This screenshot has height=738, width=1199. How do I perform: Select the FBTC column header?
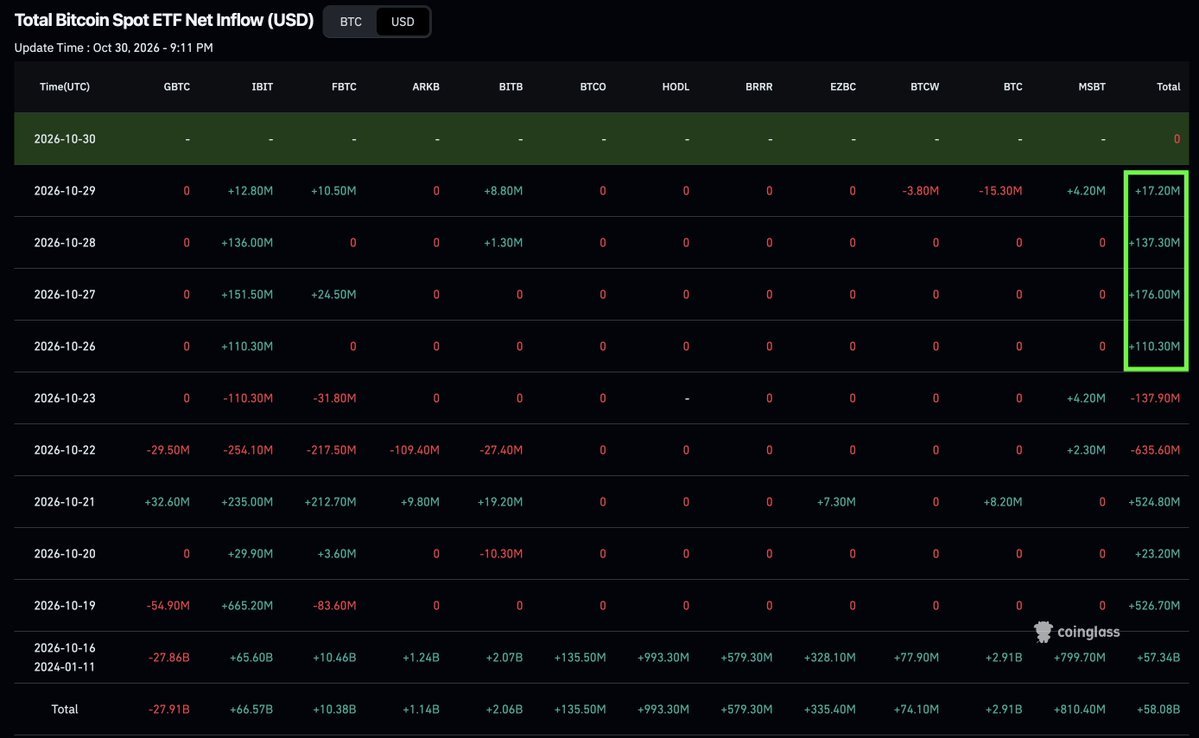pos(344,86)
